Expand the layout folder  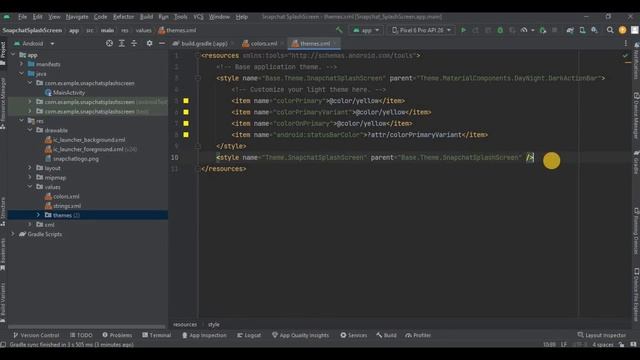(30, 168)
